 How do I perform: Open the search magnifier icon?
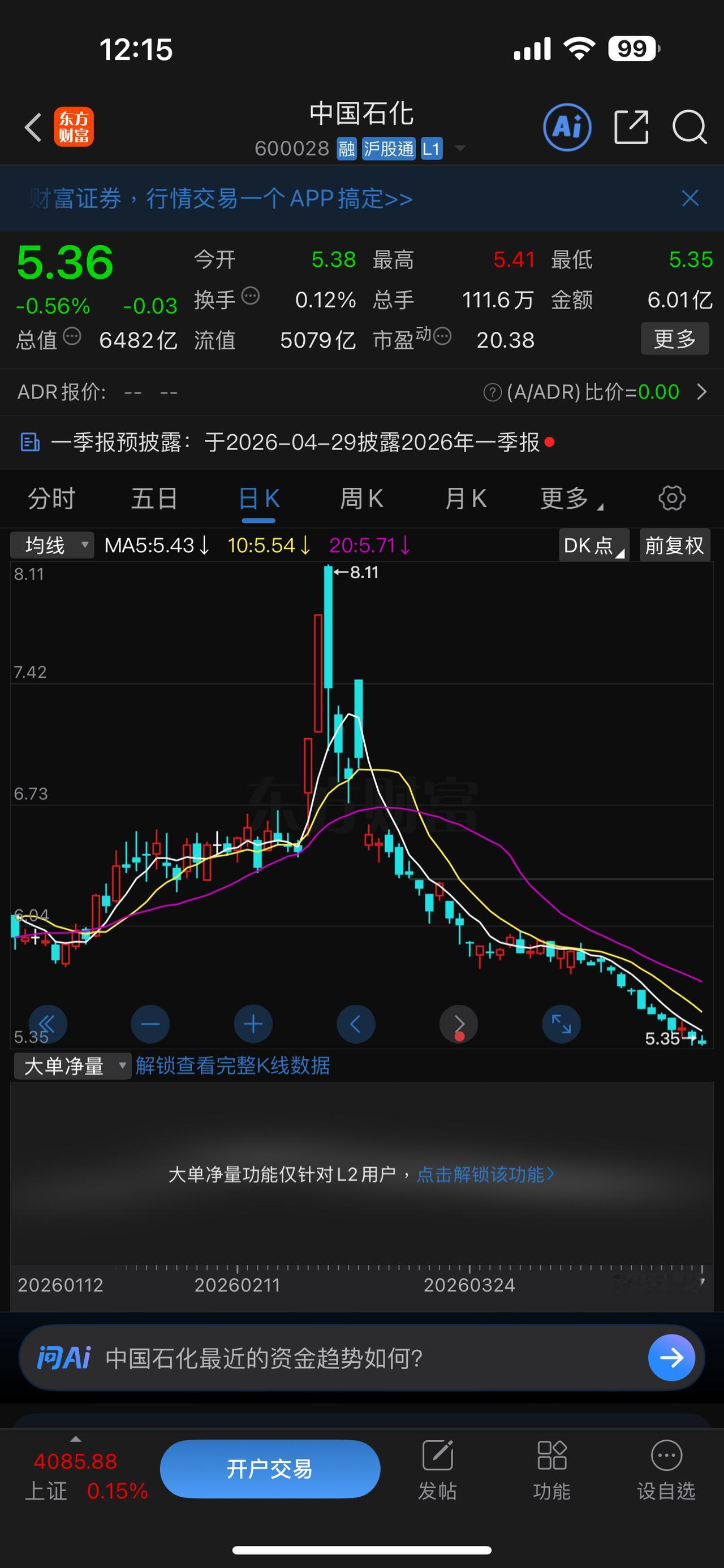(x=689, y=127)
